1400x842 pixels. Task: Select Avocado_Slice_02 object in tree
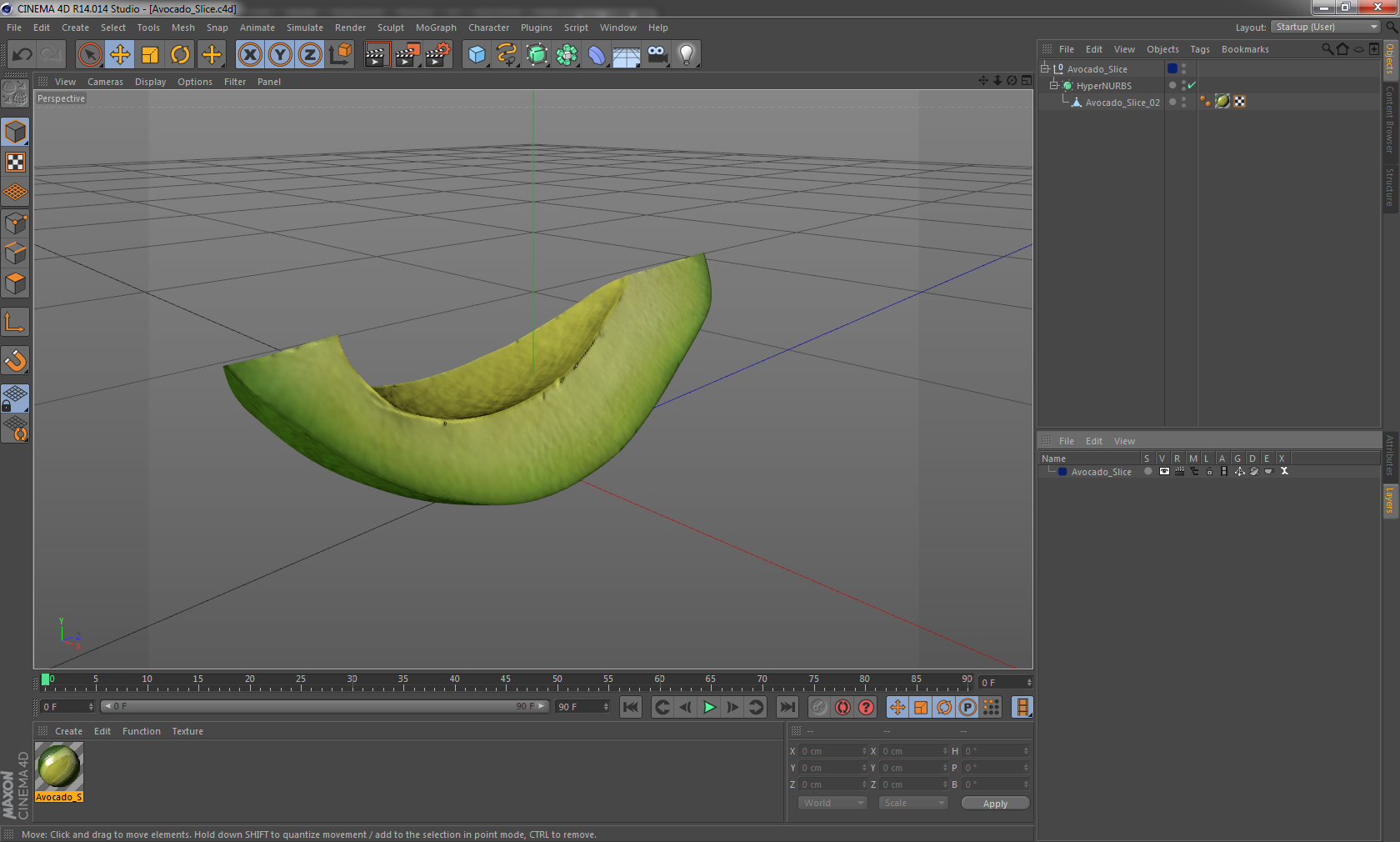1122,103
